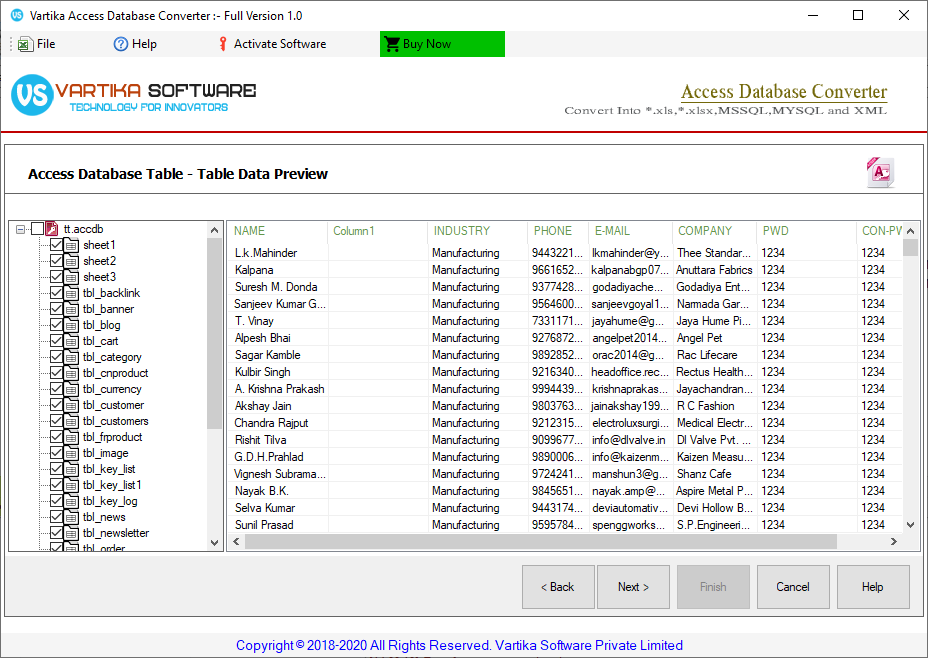Collapse the tt.accdb tree node
This screenshot has width=928, height=658.
click(x=21, y=229)
